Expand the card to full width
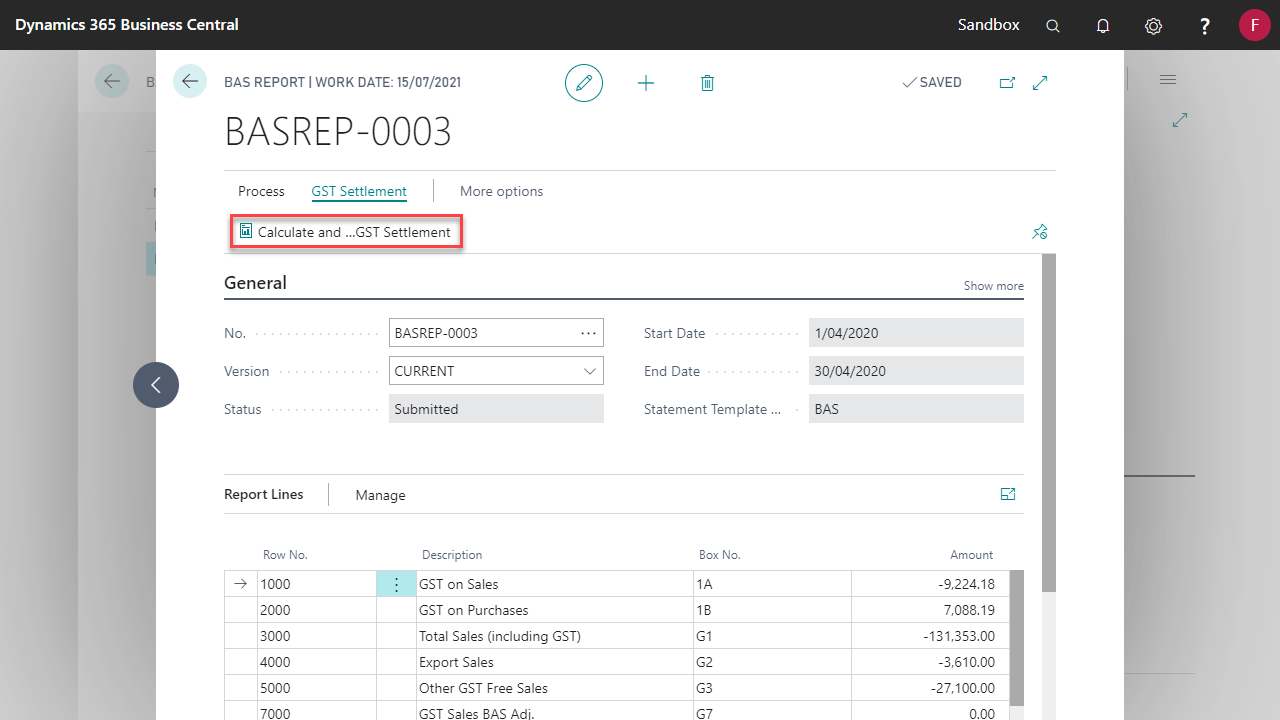Viewport: 1280px width, 720px height. pyautogui.click(x=1040, y=83)
